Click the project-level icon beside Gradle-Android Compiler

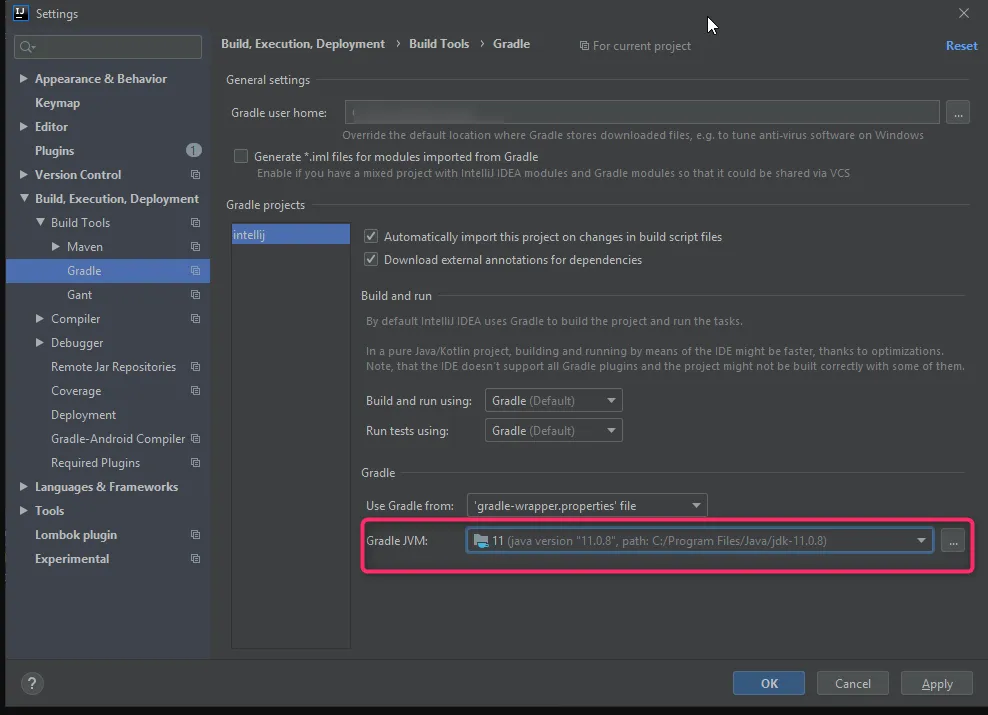point(195,438)
